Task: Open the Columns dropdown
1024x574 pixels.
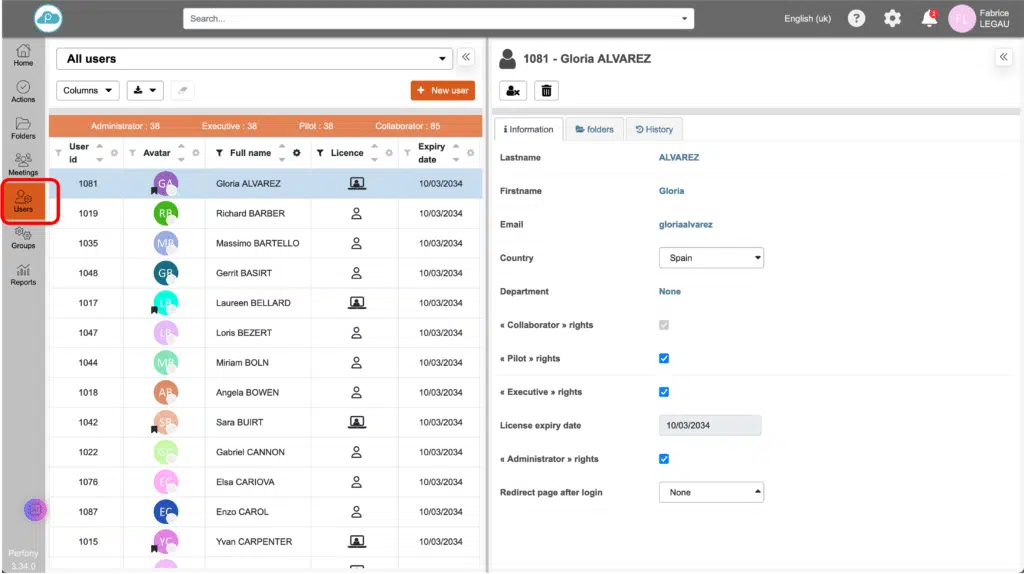Action: pyautogui.click(x=88, y=90)
